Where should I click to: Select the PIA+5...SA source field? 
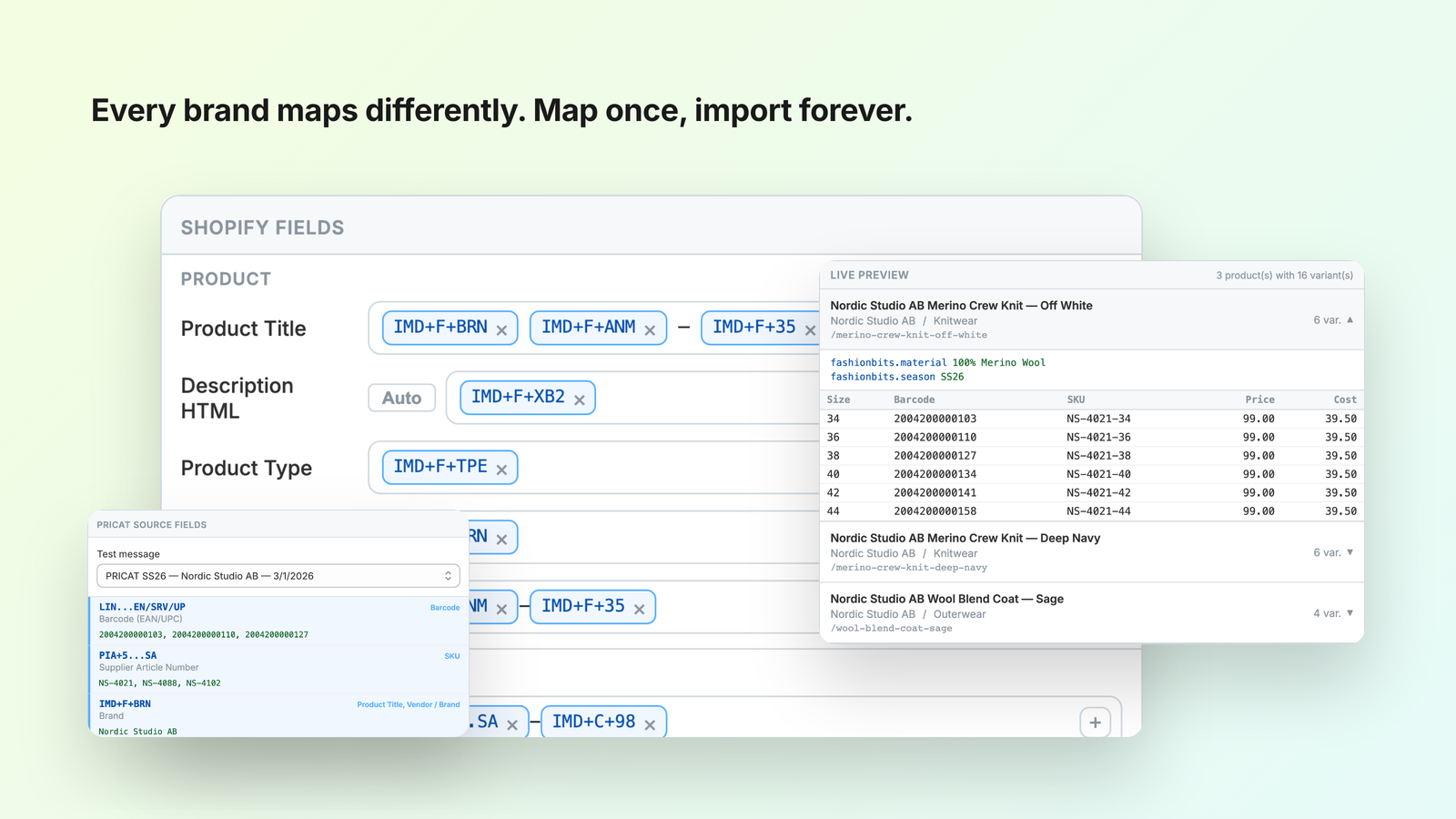pyautogui.click(x=279, y=670)
